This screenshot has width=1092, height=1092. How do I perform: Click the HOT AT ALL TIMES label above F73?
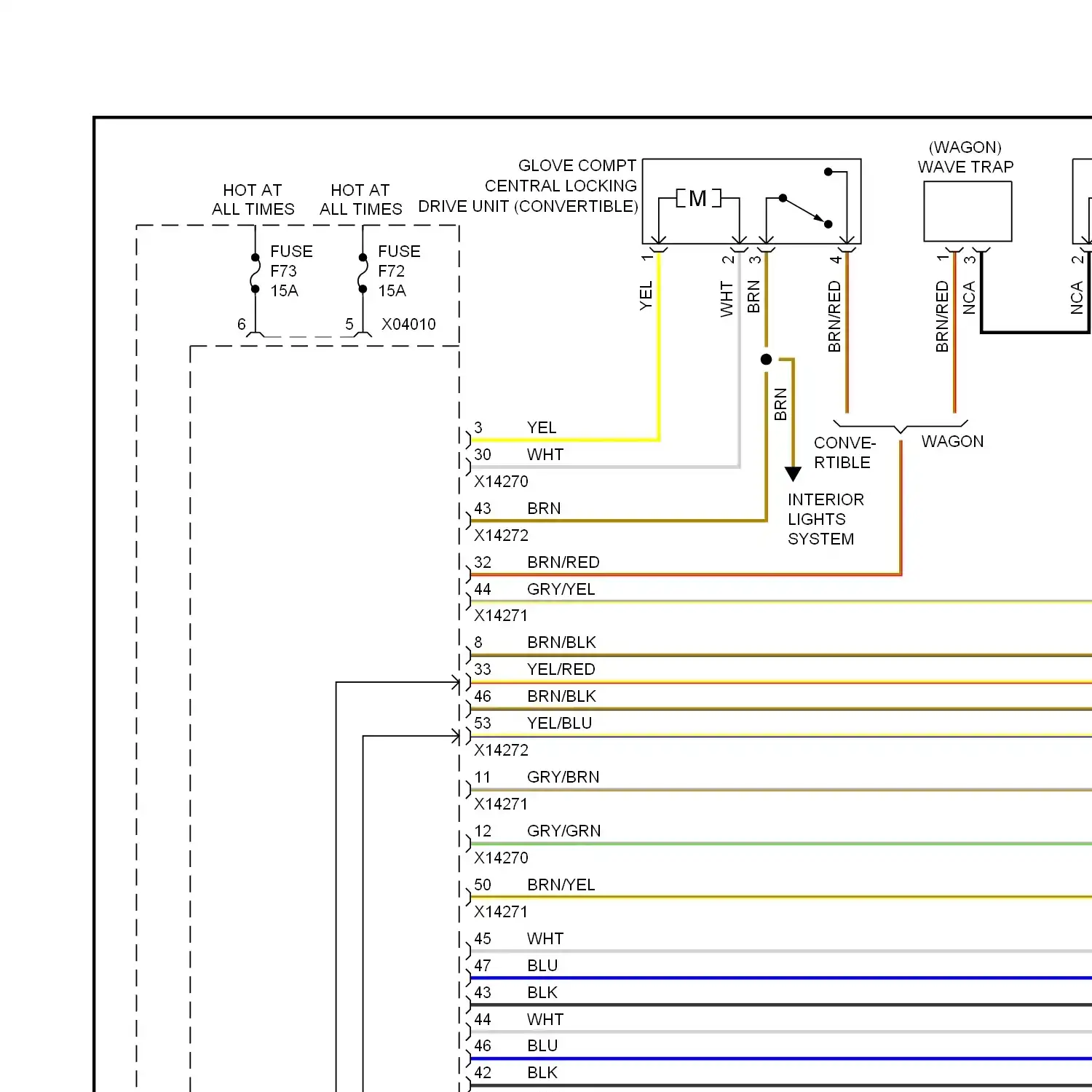(x=253, y=199)
